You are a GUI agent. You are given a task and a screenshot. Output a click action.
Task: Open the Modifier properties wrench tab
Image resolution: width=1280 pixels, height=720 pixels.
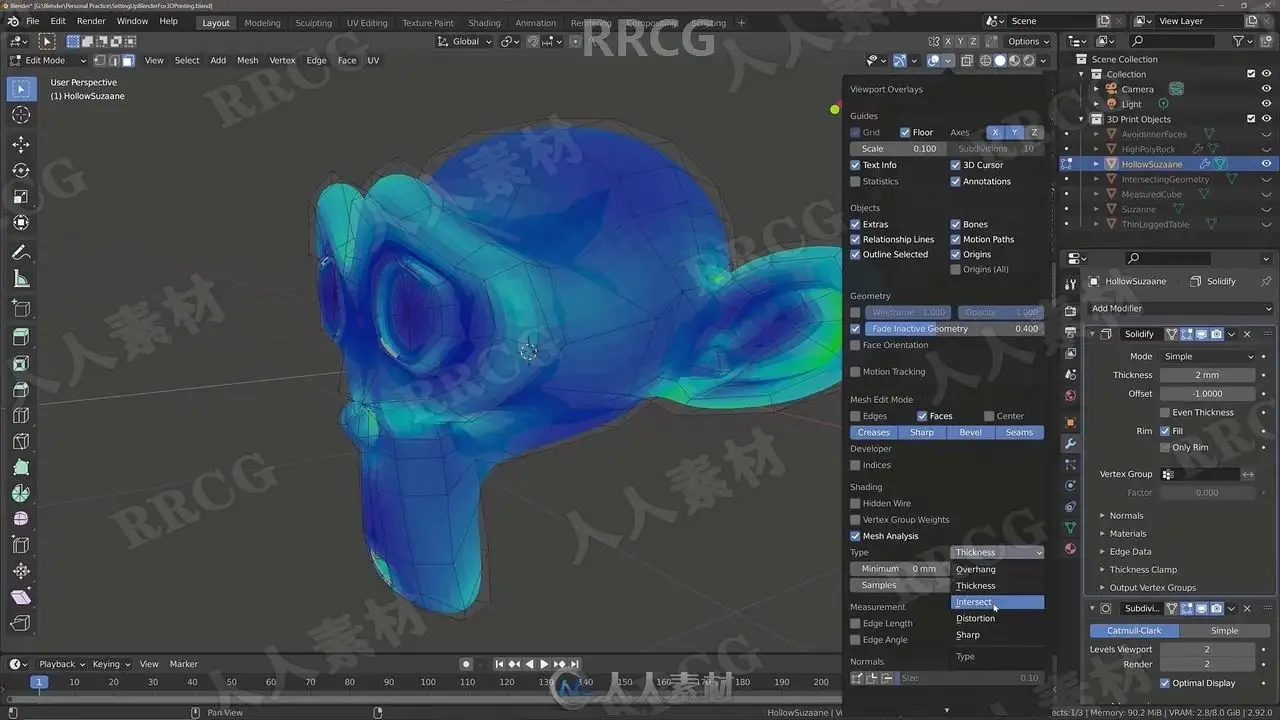(x=1070, y=443)
